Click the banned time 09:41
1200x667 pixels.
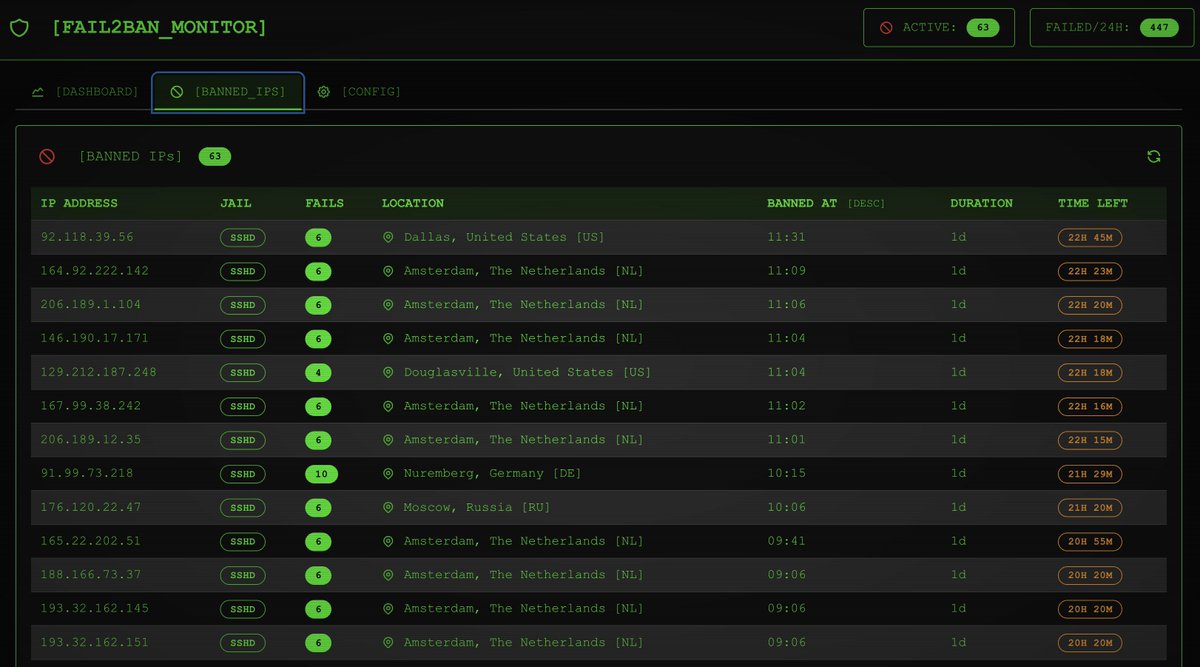click(786, 542)
